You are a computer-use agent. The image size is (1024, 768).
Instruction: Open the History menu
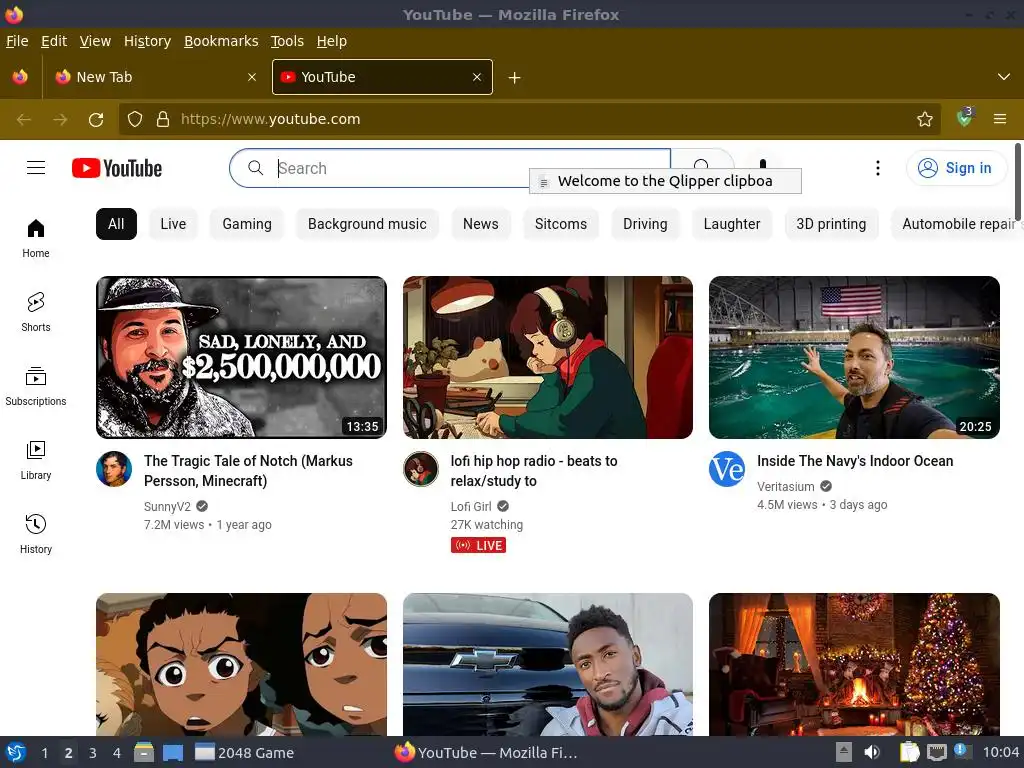point(148,41)
